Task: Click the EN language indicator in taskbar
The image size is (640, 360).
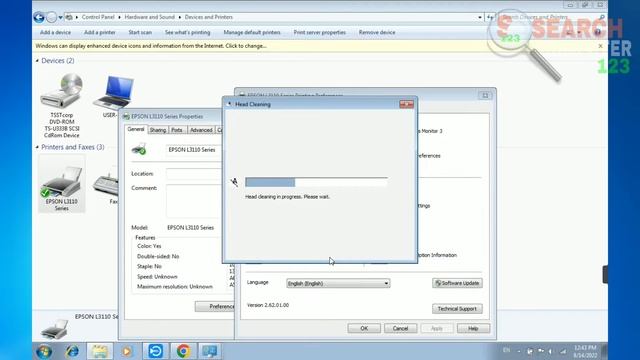Action: [x=507, y=350]
